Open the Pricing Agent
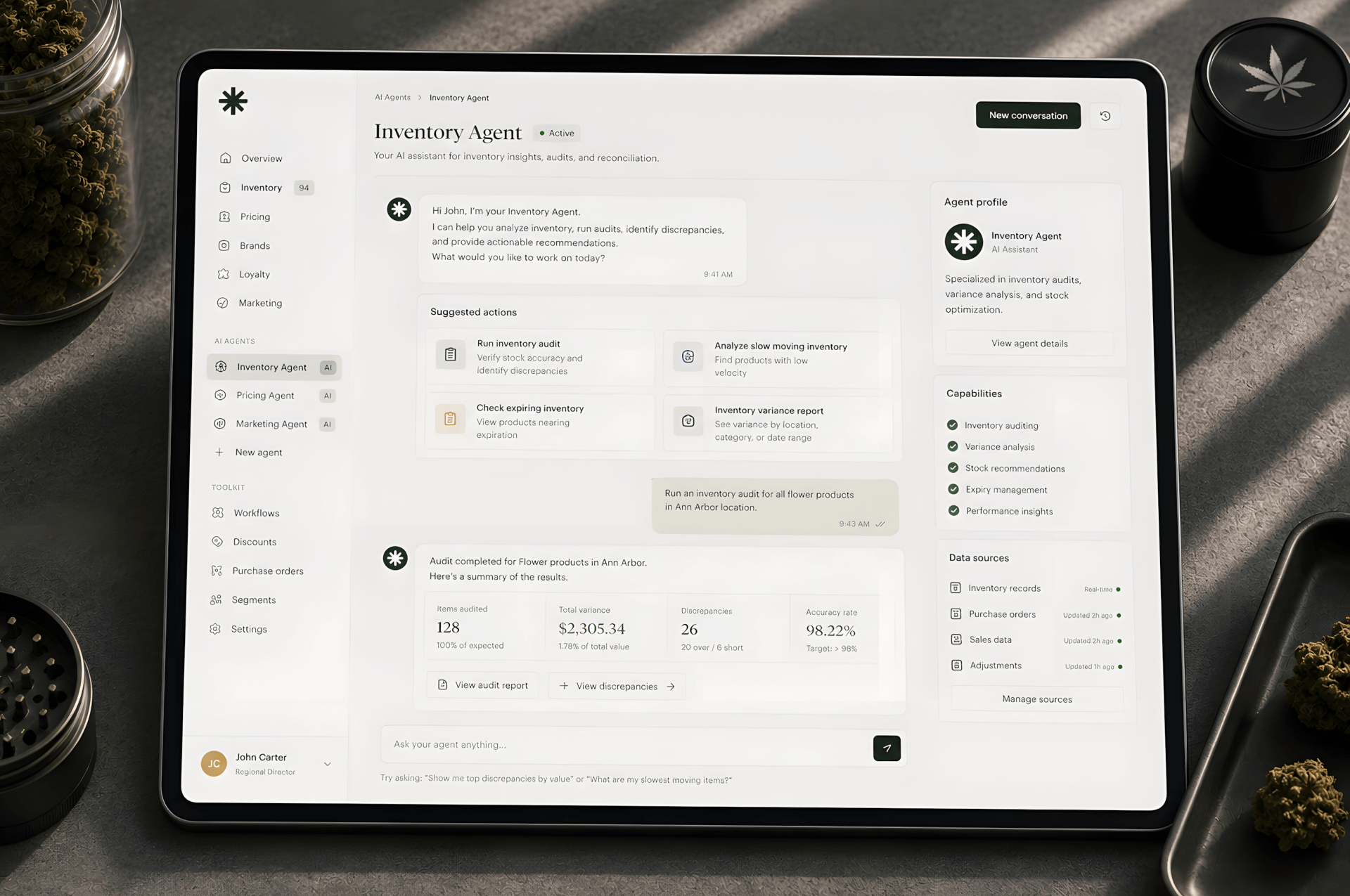The image size is (1350, 896). point(274,396)
